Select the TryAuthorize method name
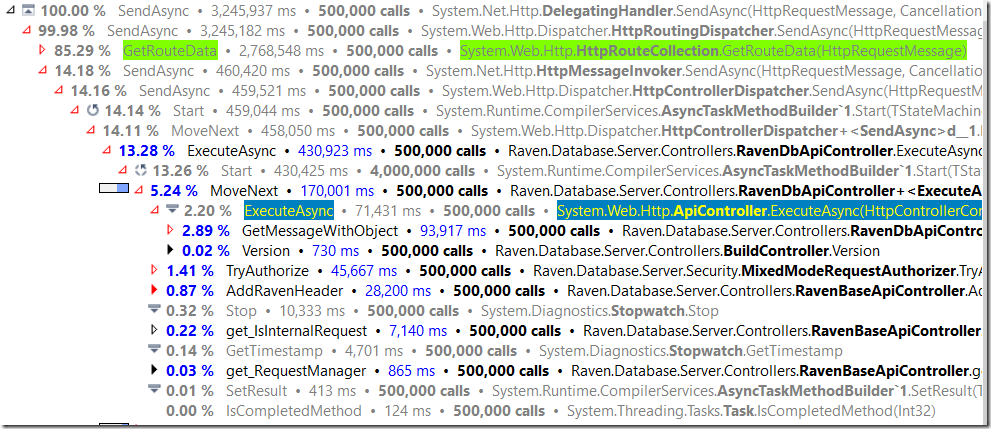The height and width of the screenshot is (429, 991). point(267,270)
